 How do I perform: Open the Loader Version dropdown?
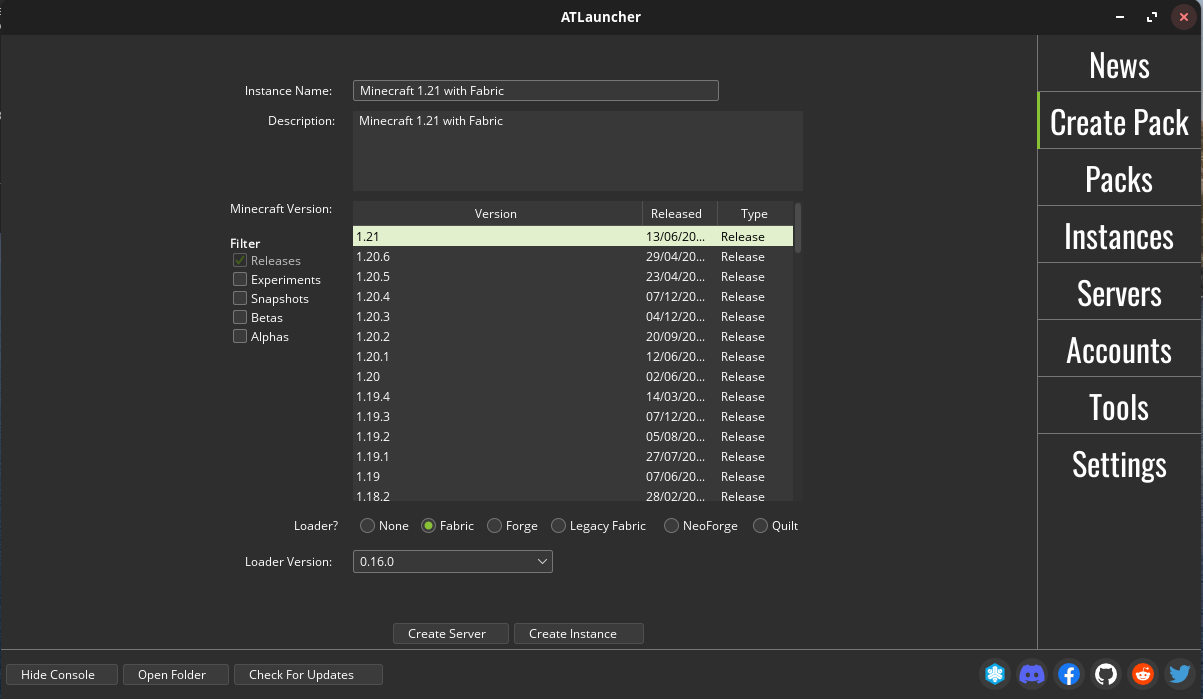[x=453, y=562]
